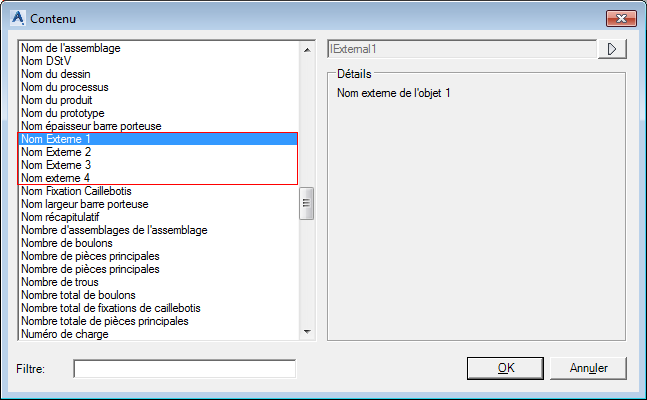Select 'Nom du dessin' entry

click(x=55, y=74)
